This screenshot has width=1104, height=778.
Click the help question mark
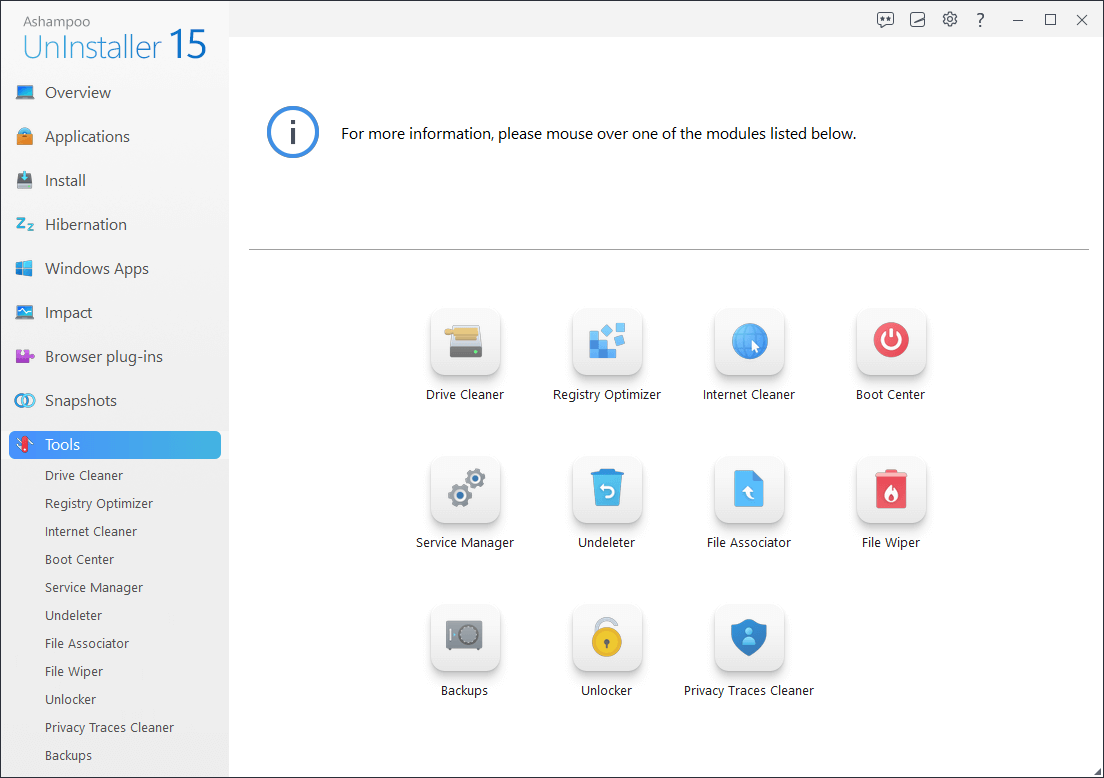[981, 20]
